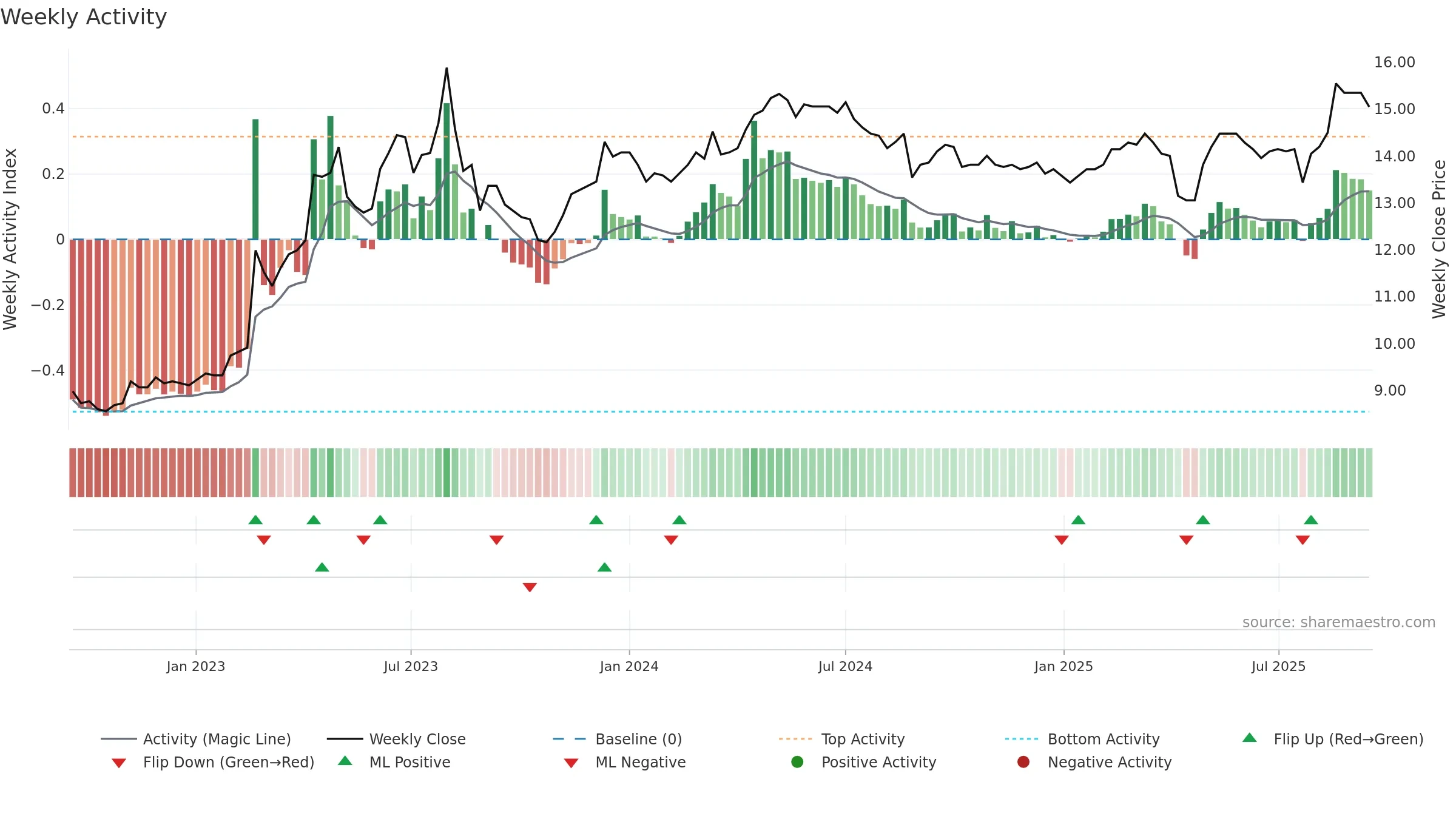Click the Jul 2024 x-axis label
The width and height of the screenshot is (1456, 819).
point(845,666)
